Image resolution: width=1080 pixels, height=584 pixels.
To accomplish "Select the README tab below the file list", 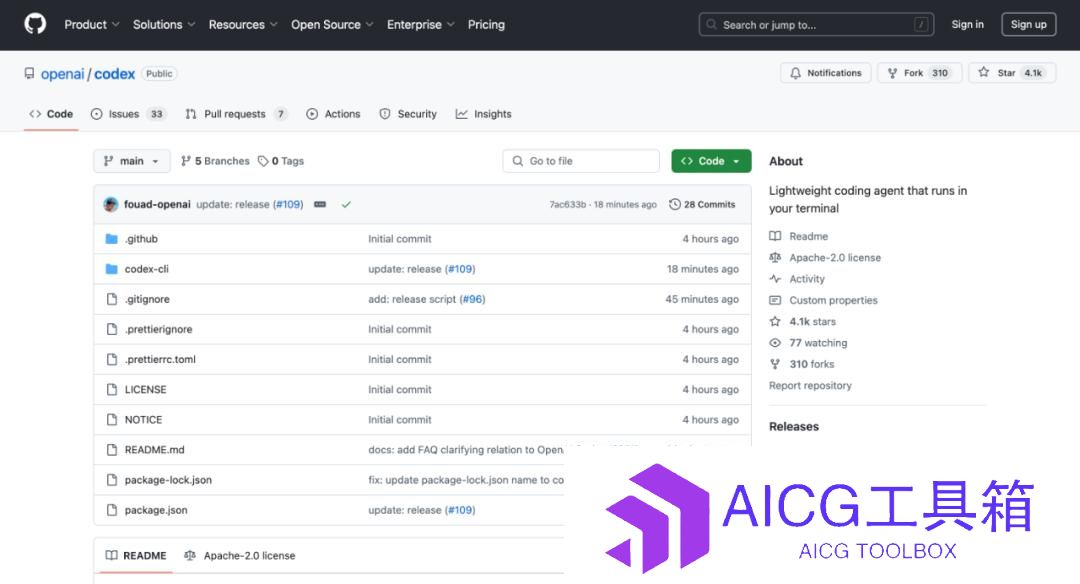I will click(x=136, y=556).
